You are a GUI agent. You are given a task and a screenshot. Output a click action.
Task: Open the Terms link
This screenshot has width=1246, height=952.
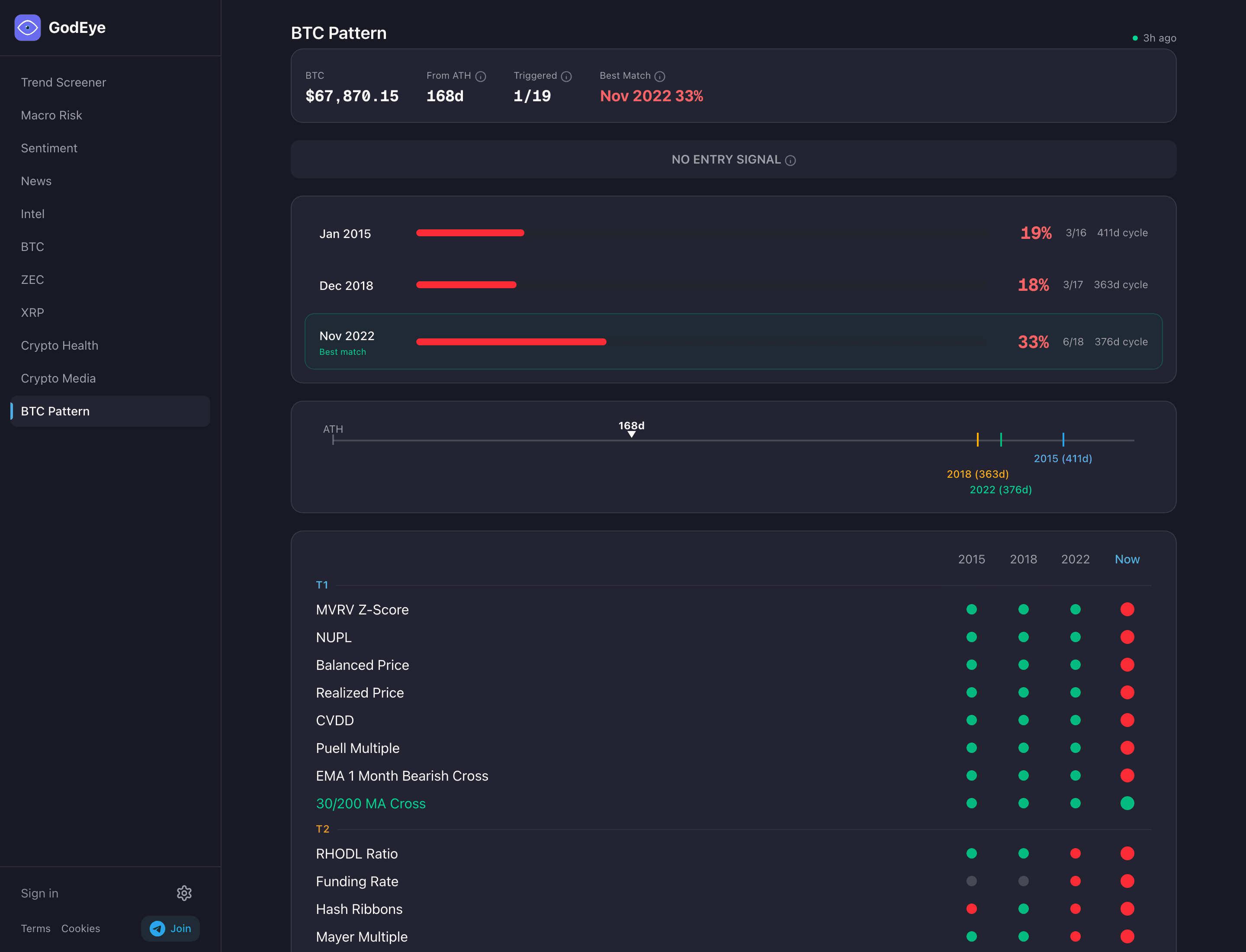tap(36, 928)
